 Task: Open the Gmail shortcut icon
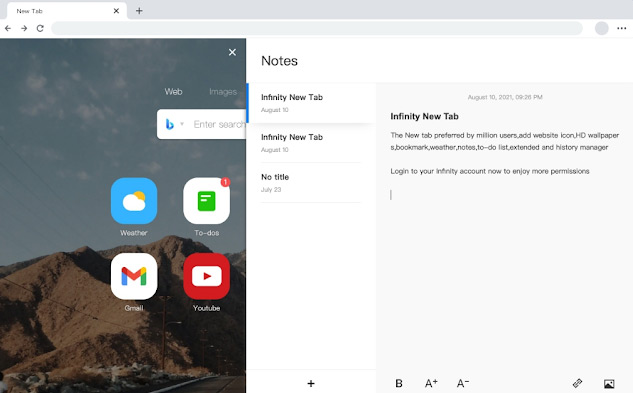coord(134,276)
